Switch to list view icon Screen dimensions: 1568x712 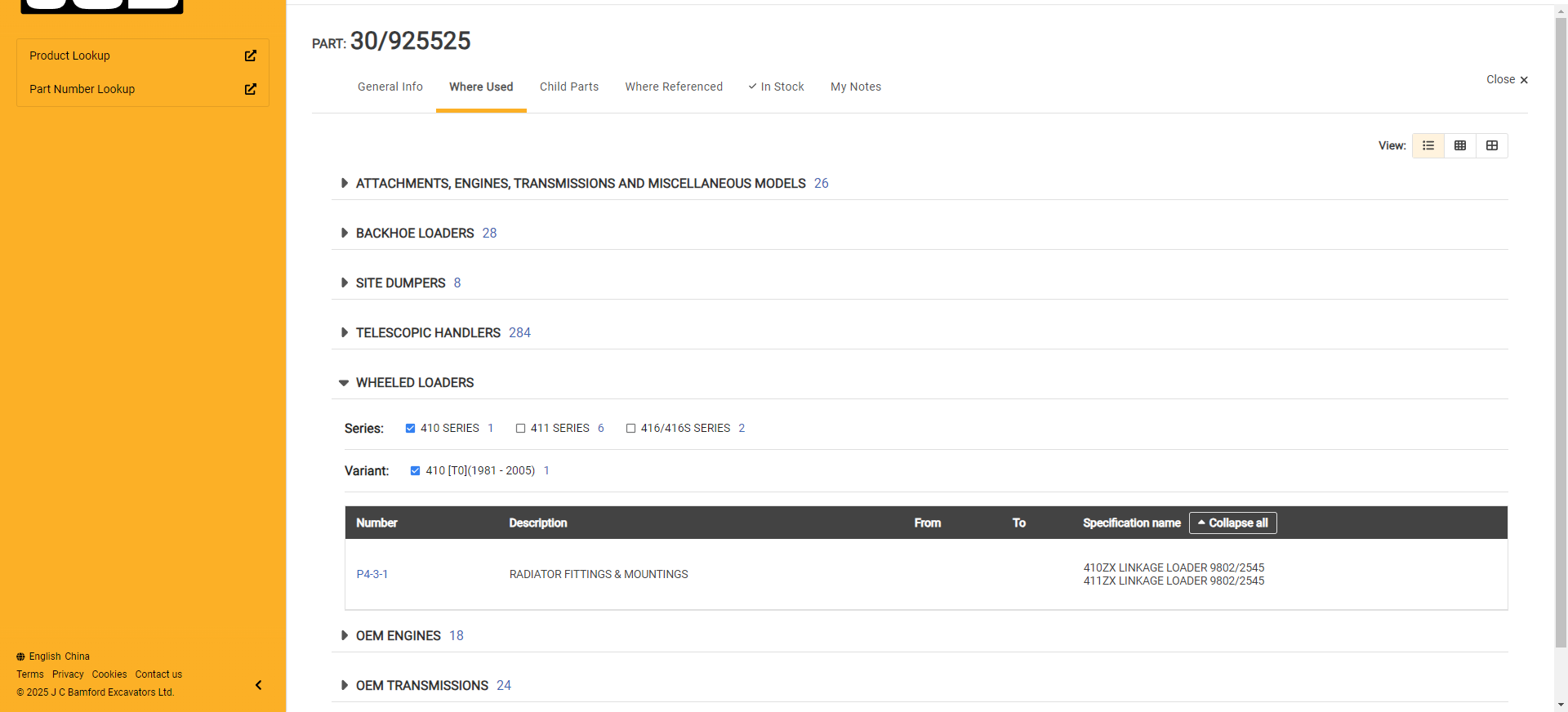(x=1428, y=145)
